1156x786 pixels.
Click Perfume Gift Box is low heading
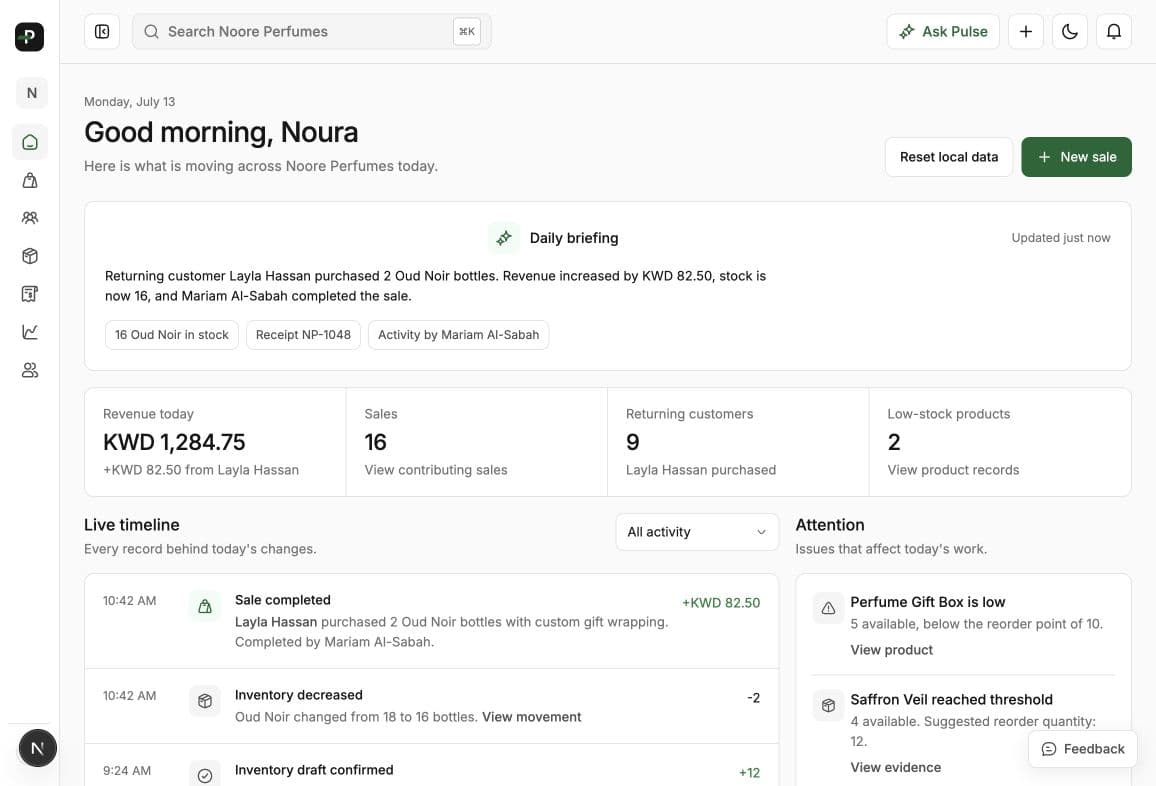[x=927, y=602]
